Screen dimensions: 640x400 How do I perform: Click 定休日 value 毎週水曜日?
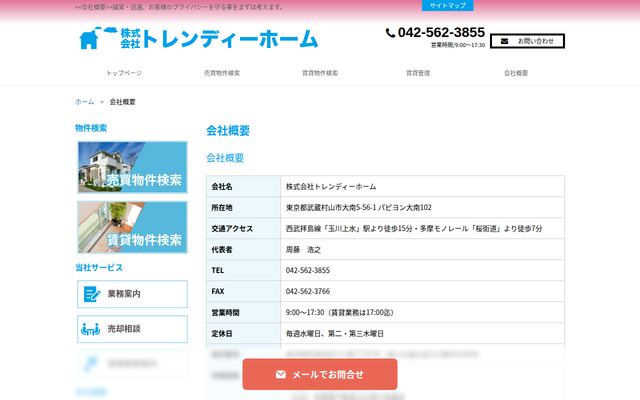[335, 333]
